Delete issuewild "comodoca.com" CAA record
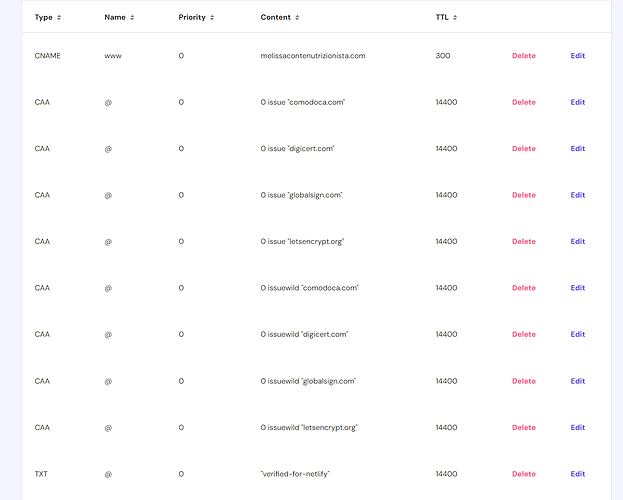 click(x=523, y=288)
